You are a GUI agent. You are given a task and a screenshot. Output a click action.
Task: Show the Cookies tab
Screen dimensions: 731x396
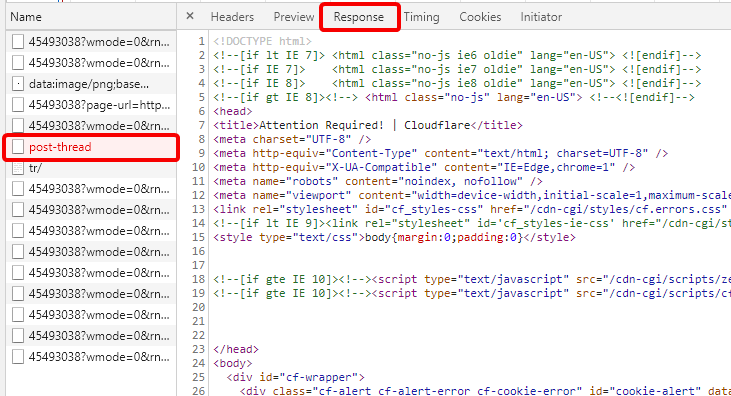click(x=480, y=17)
